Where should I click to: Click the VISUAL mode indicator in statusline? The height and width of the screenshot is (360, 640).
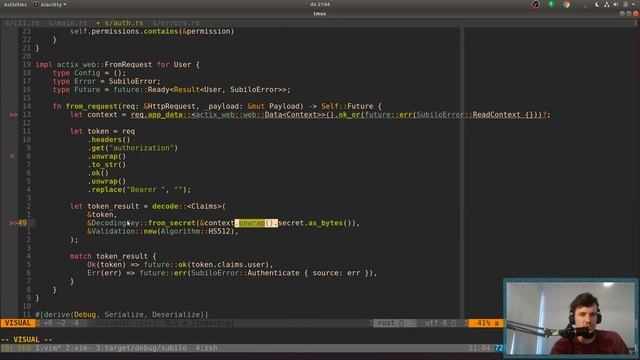coord(18,323)
